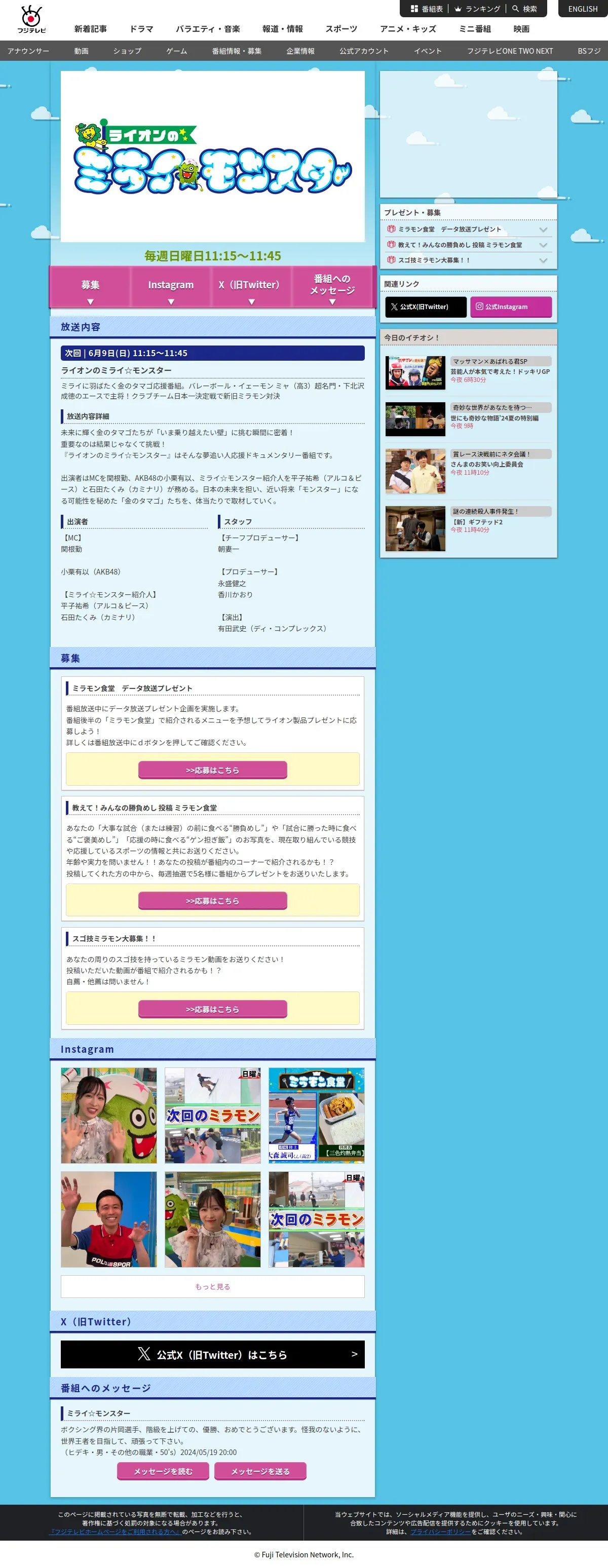
Task: Open Instagram photo of man waving
Action: tap(108, 1219)
